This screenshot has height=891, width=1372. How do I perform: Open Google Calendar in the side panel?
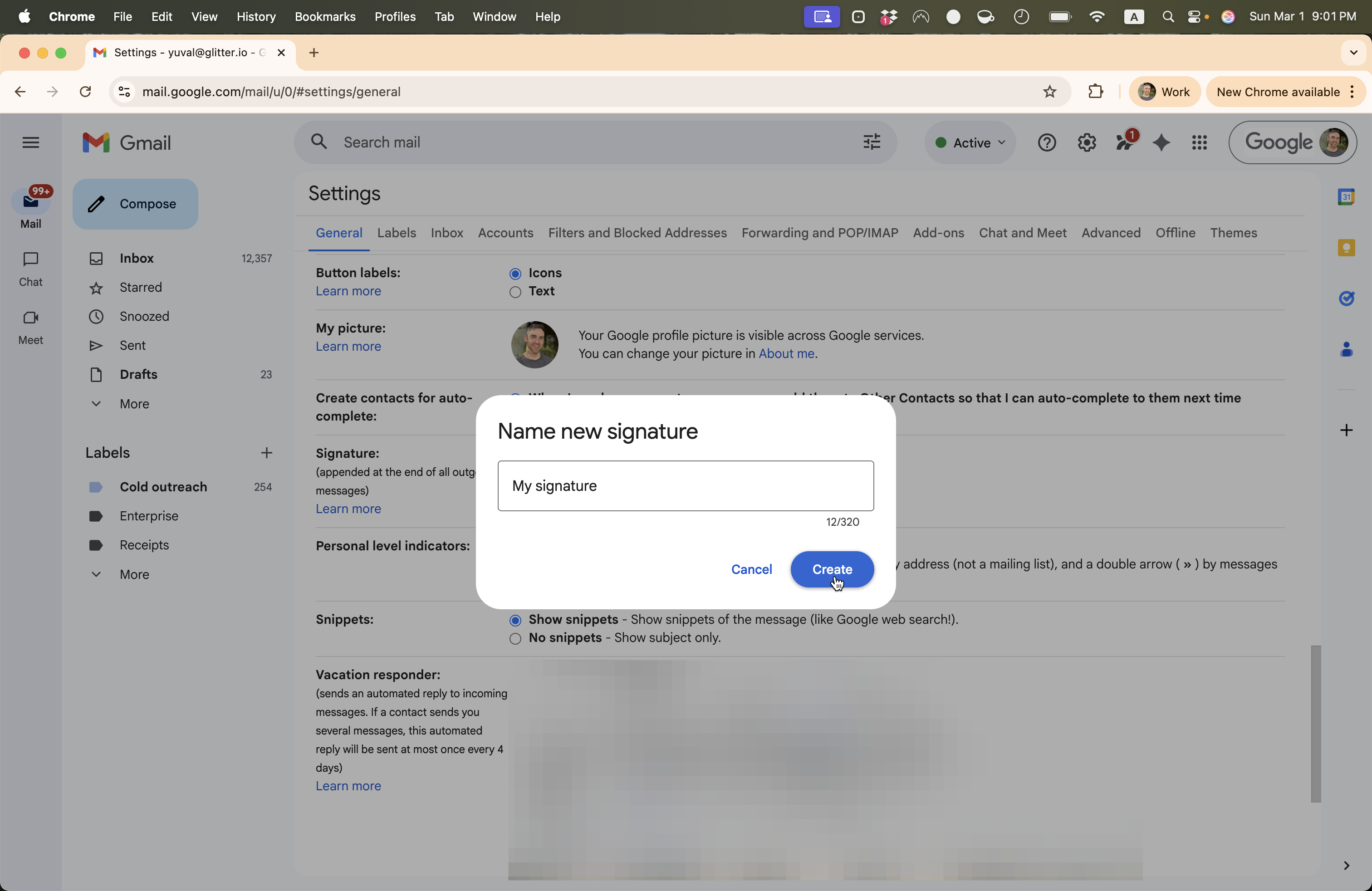(x=1347, y=196)
